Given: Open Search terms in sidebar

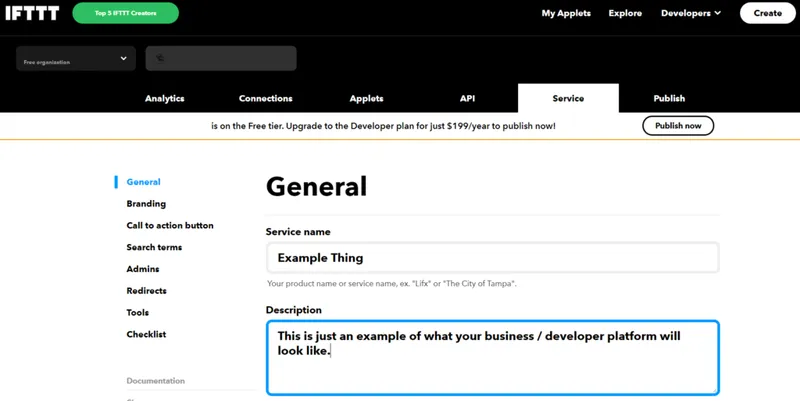Looking at the screenshot, I should 154,247.
